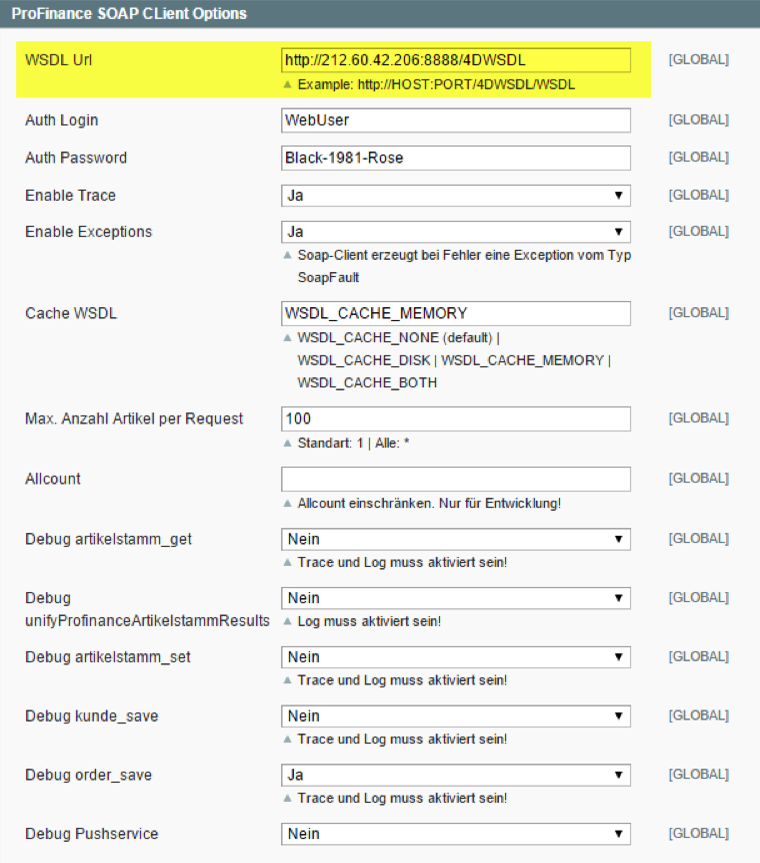Open the Debug unifyProfinanceArtikelstammResults dropdown
The width and height of the screenshot is (760, 863).
coord(456,598)
